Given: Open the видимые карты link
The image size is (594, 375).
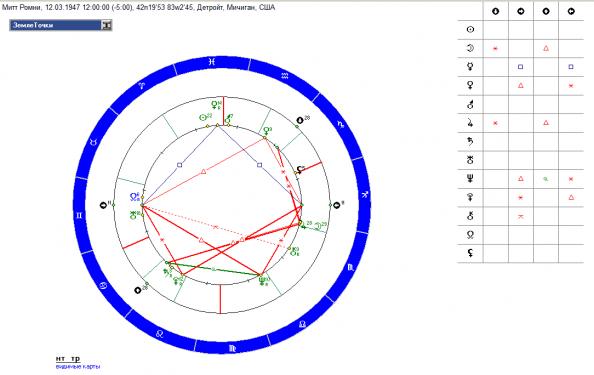Looking at the screenshot, I should [78, 366].
